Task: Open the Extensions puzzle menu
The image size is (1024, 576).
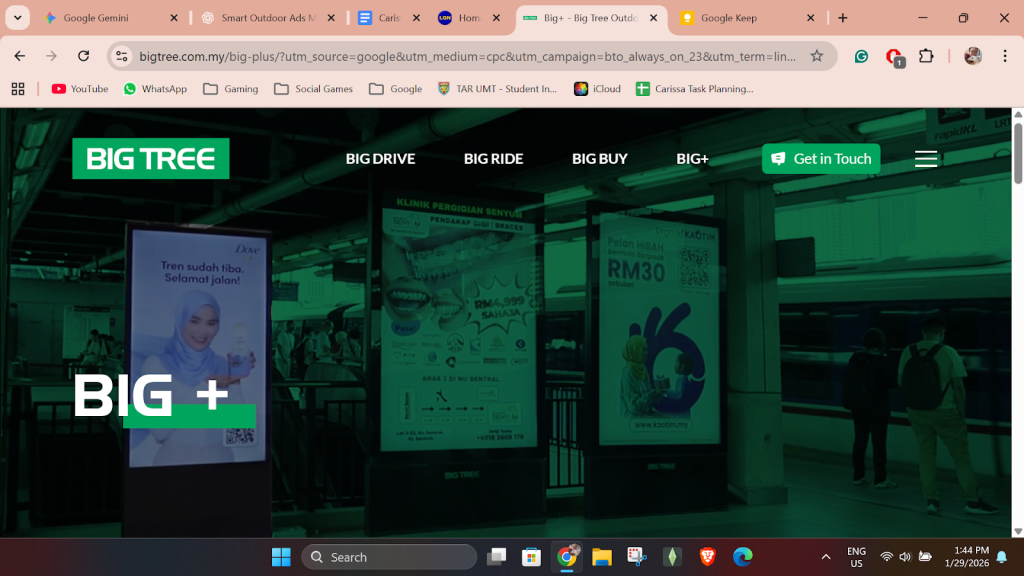Action: pos(926,56)
